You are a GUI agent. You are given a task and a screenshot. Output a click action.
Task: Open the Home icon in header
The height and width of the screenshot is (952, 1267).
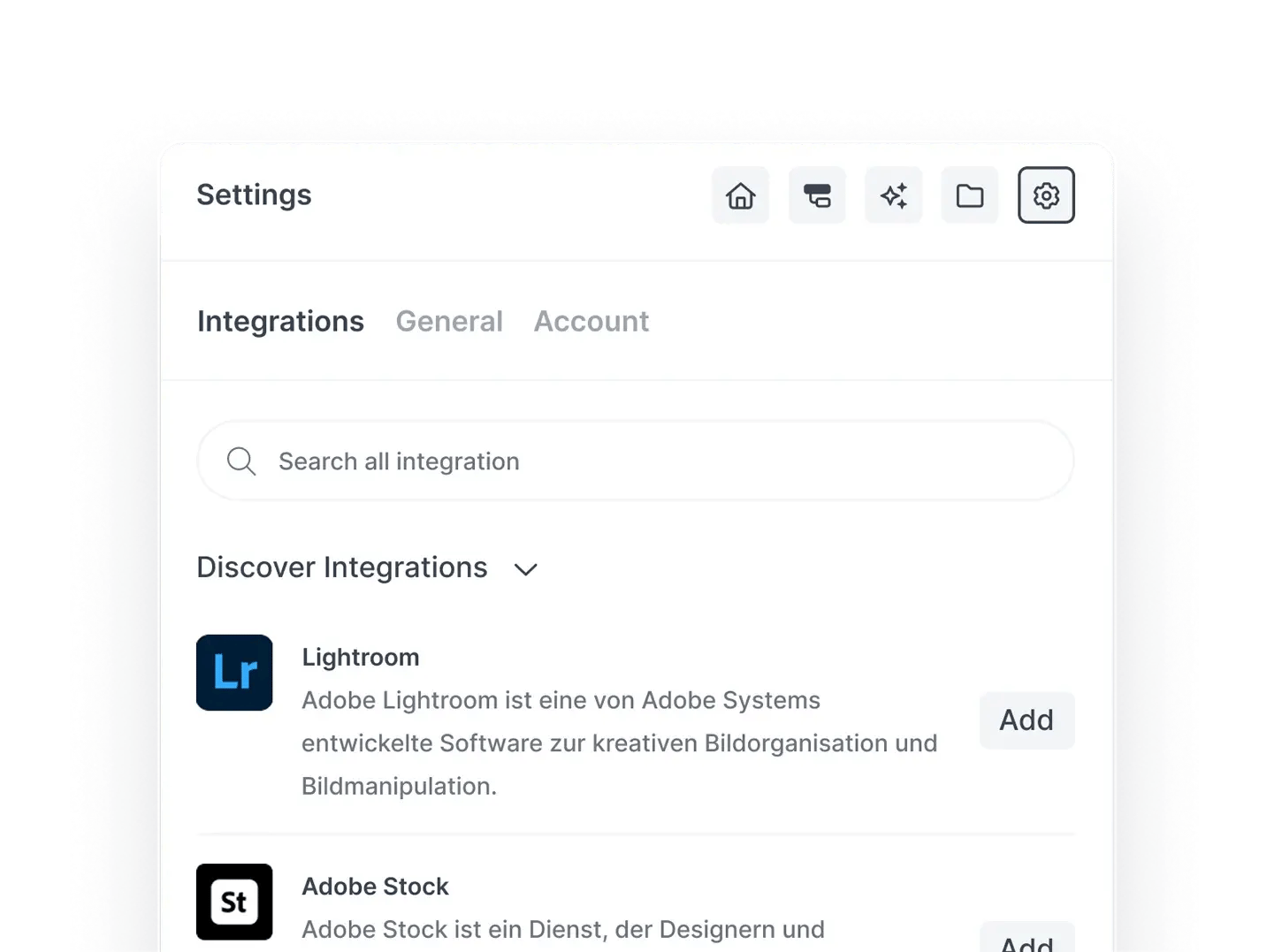pos(741,195)
